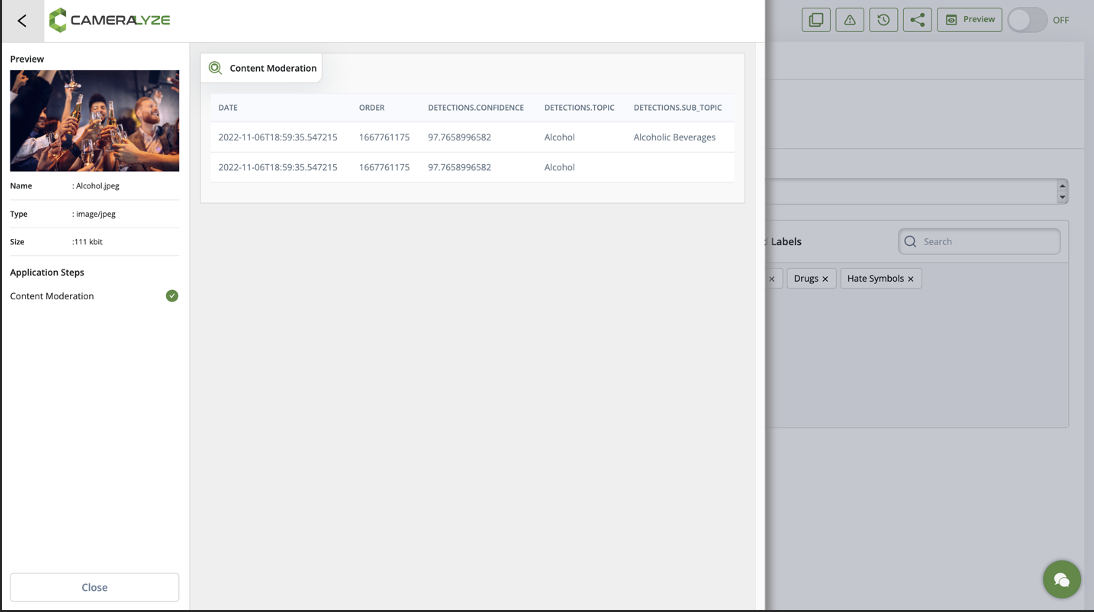Select the Content Moderation tab
Viewport: 1094px width, 612px height.
coord(262,68)
